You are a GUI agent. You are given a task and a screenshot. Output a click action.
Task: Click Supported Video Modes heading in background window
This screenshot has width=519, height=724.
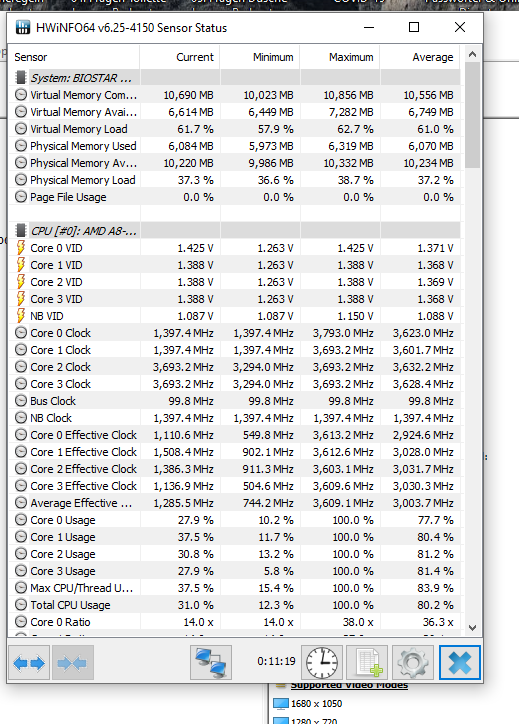349,685
